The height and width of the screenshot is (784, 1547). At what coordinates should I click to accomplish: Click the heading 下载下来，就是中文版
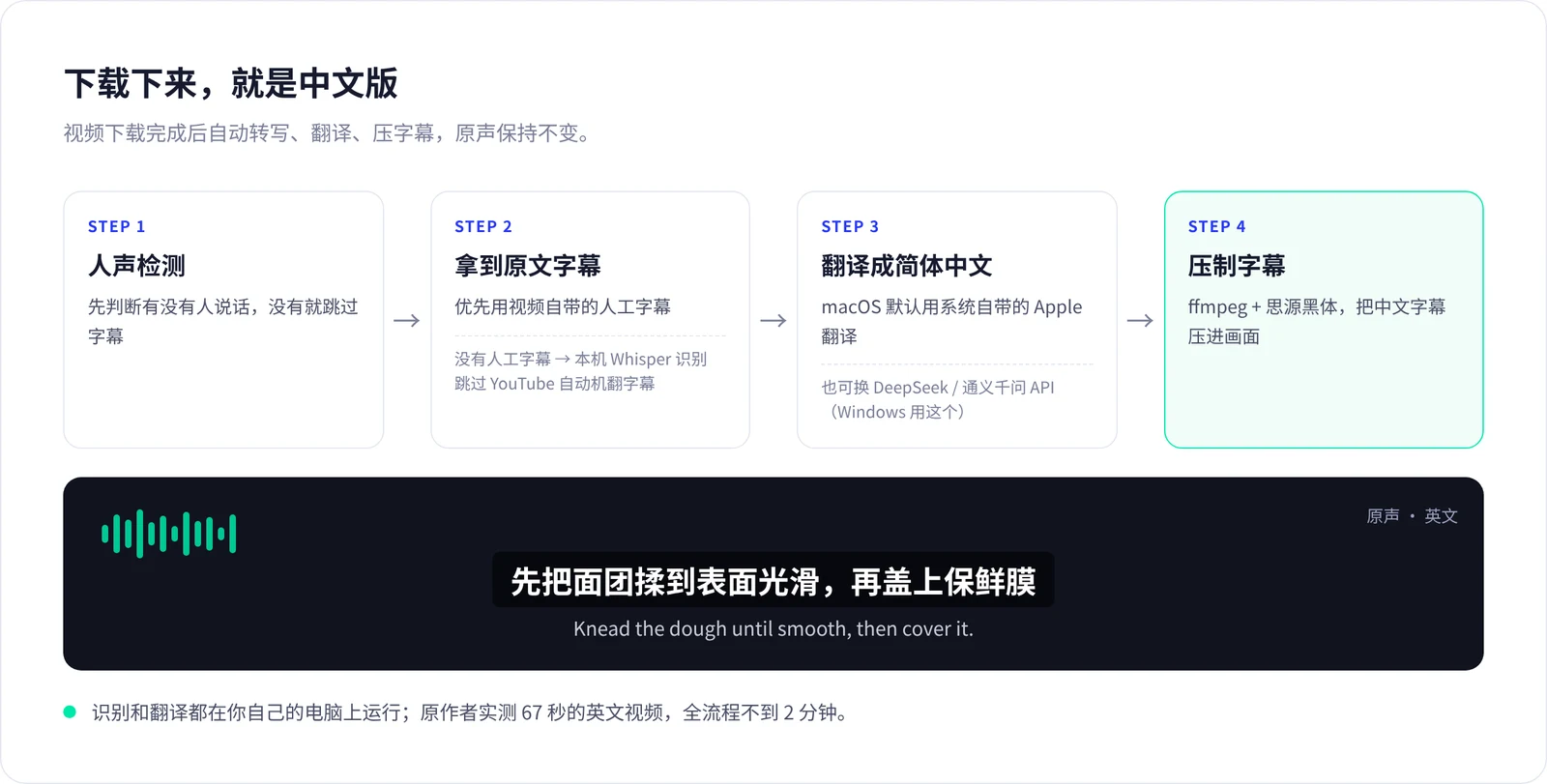[231, 83]
